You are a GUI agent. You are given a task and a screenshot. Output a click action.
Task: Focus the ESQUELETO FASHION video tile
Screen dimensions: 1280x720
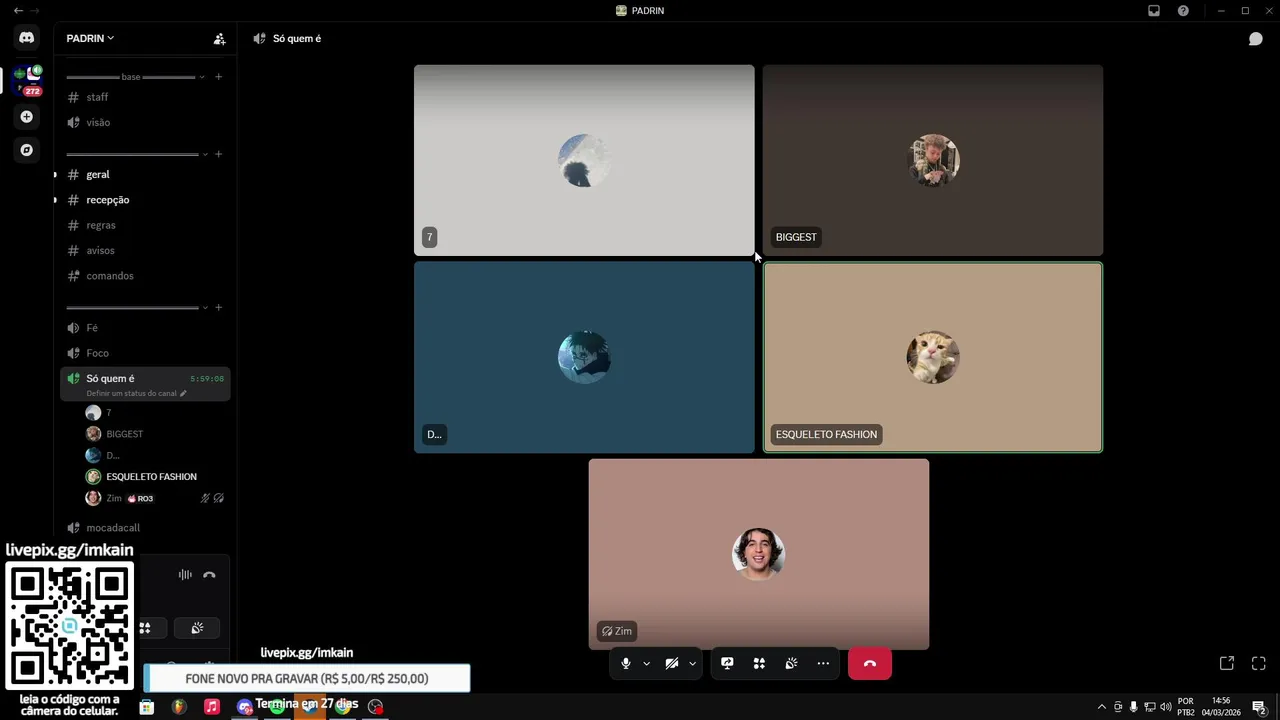click(933, 357)
